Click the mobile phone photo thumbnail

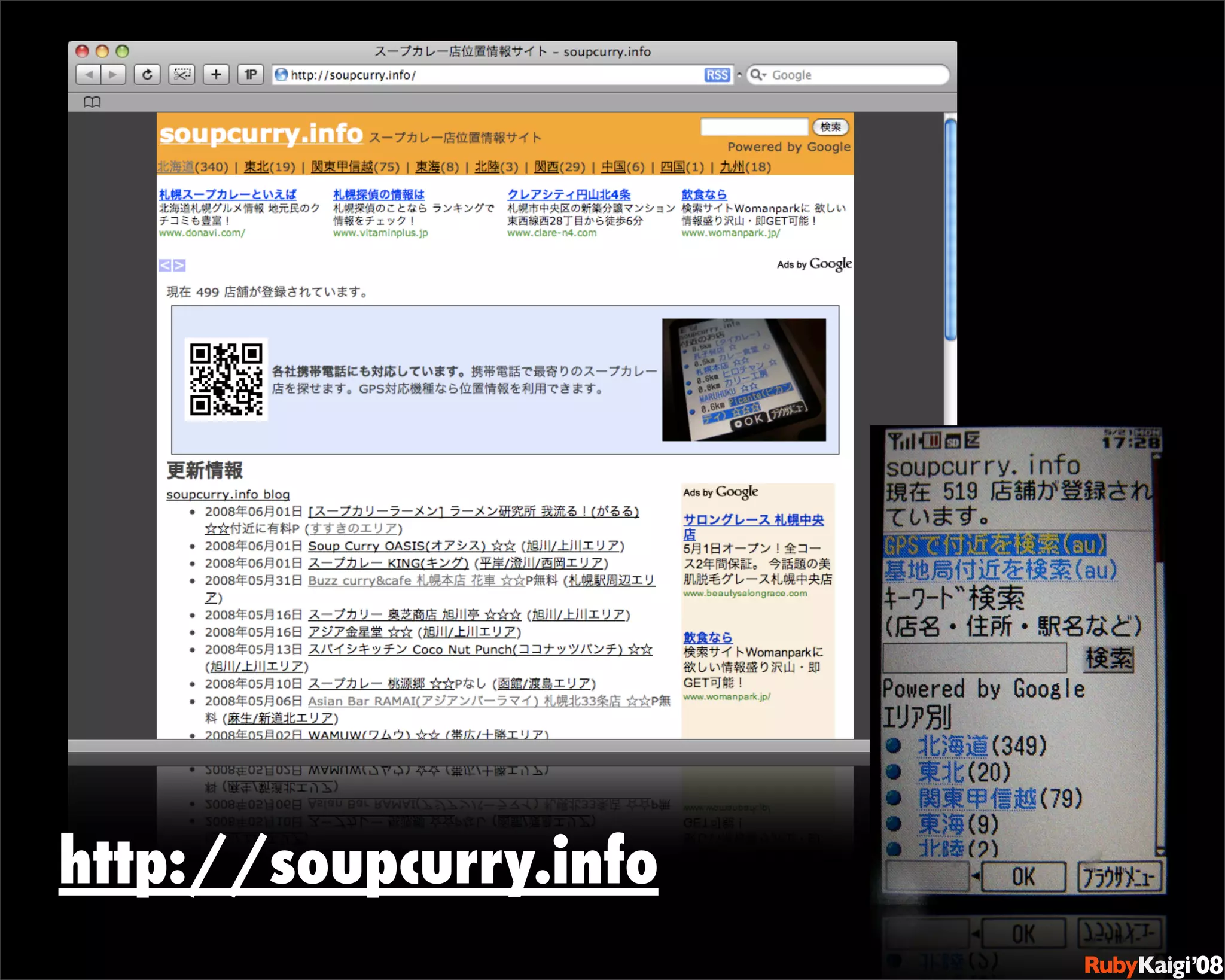[x=743, y=379]
